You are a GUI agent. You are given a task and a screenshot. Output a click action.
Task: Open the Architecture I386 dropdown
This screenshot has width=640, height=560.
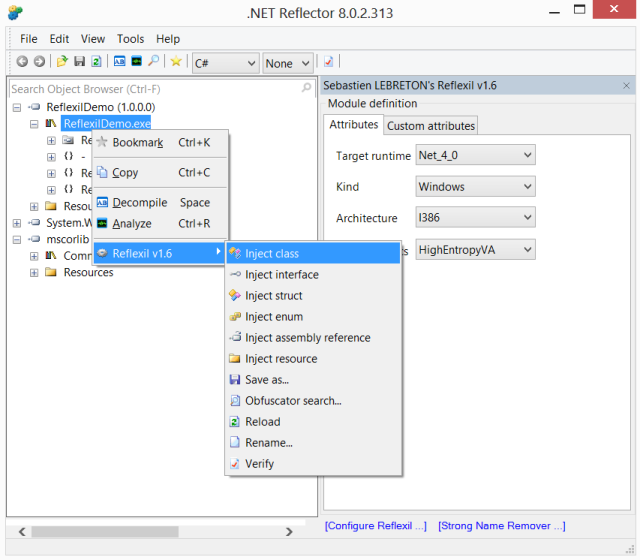coord(476,218)
